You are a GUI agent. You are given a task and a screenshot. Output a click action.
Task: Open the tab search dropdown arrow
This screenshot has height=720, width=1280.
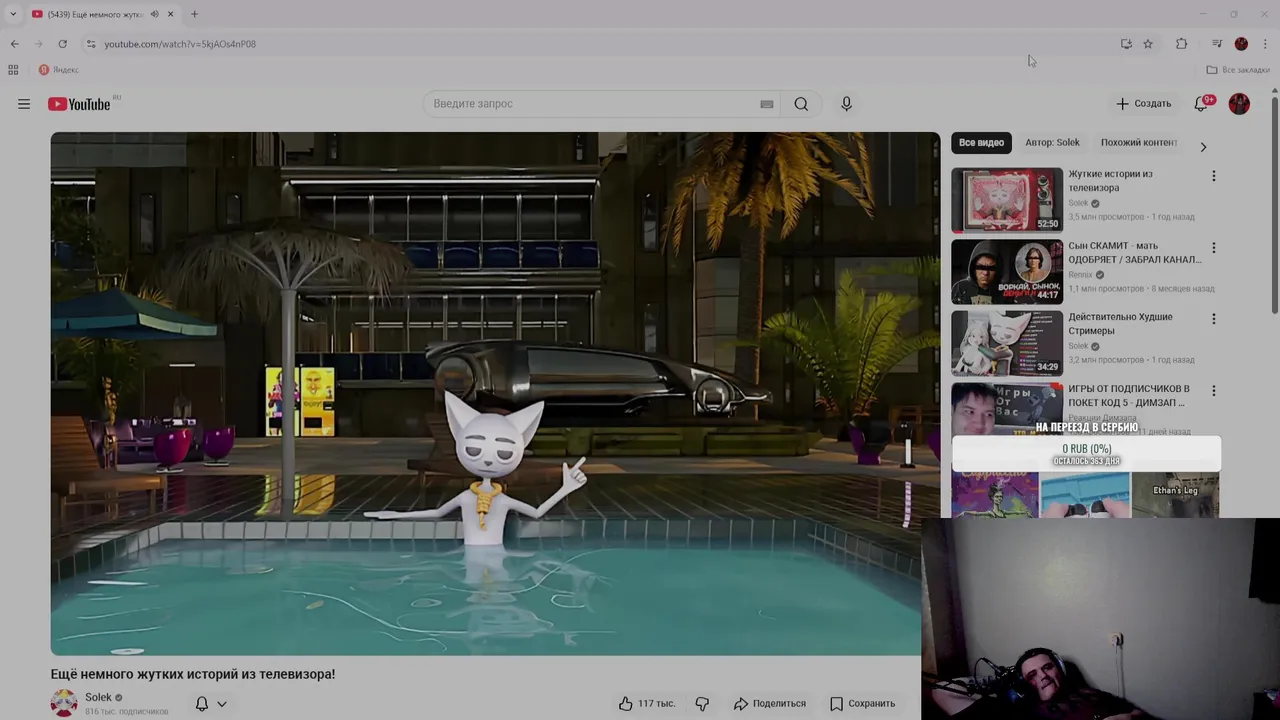coord(13,14)
